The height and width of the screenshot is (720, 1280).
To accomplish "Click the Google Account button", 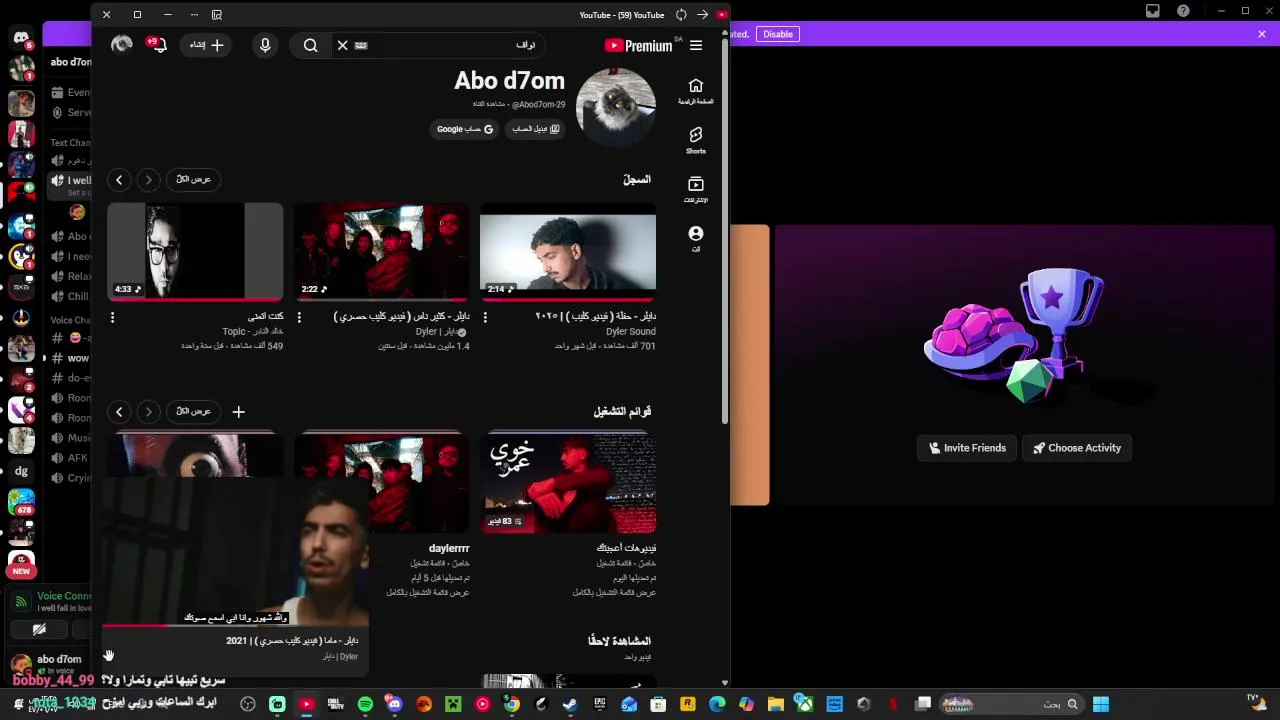I will pyautogui.click(x=464, y=129).
